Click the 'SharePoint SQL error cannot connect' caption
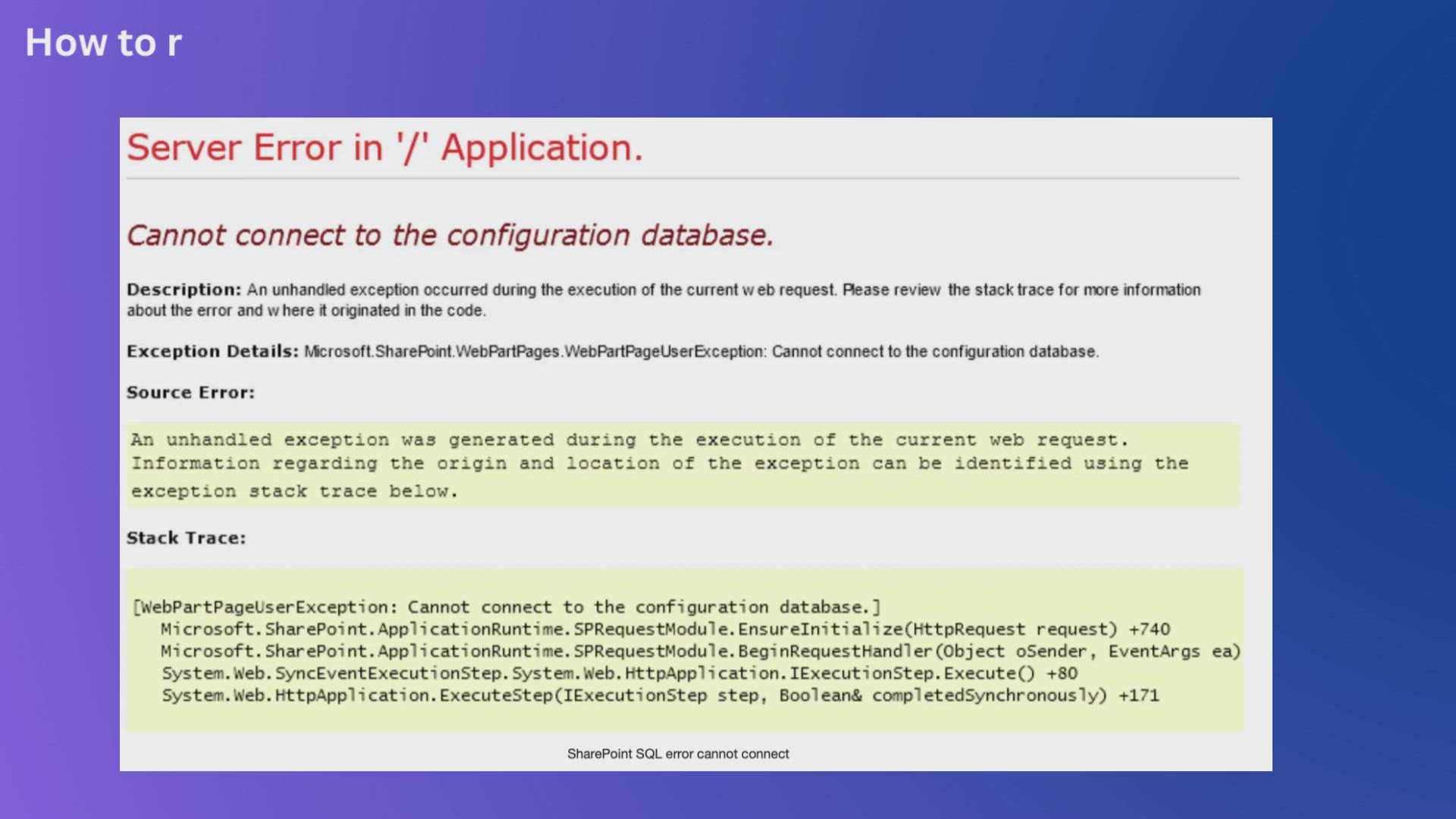The height and width of the screenshot is (819, 1456). [x=678, y=754]
